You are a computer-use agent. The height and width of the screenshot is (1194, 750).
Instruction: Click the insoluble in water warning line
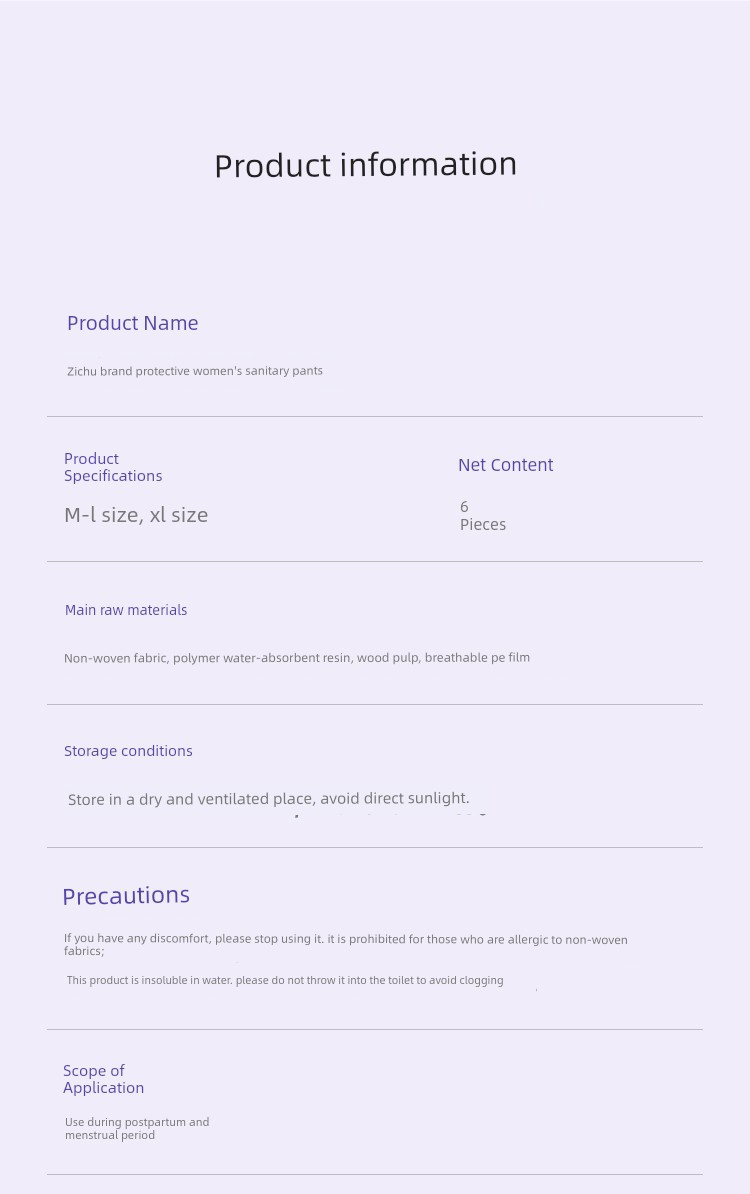[x=285, y=980]
